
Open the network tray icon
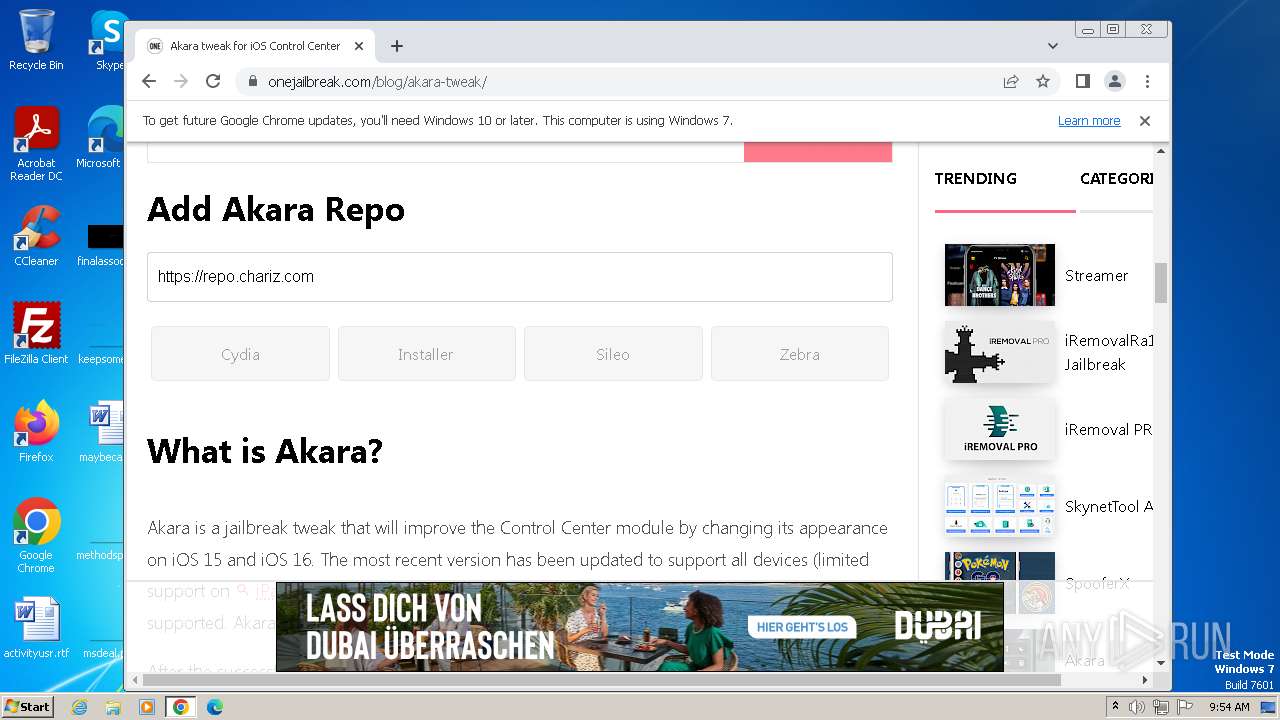(1161, 707)
